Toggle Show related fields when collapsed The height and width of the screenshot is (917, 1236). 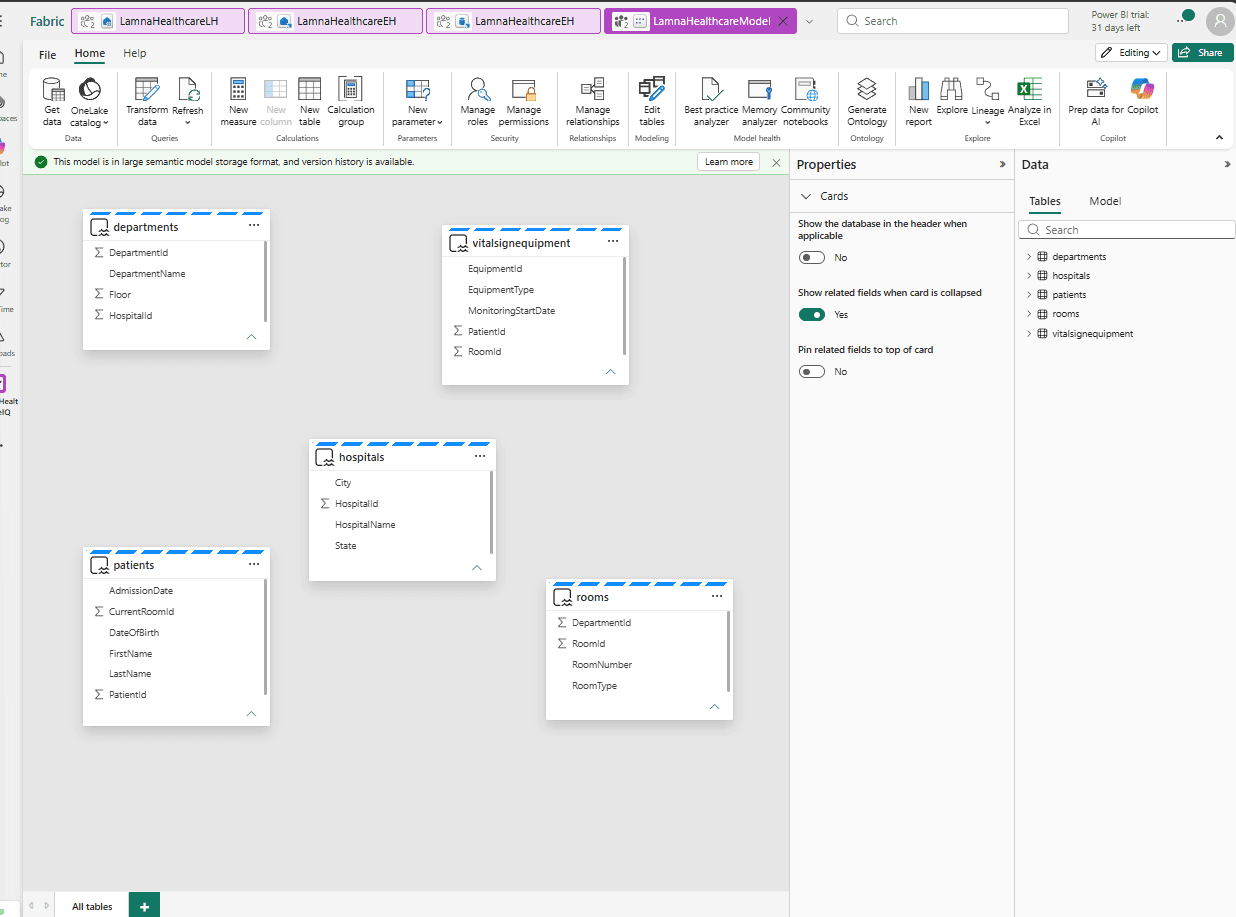tap(812, 315)
